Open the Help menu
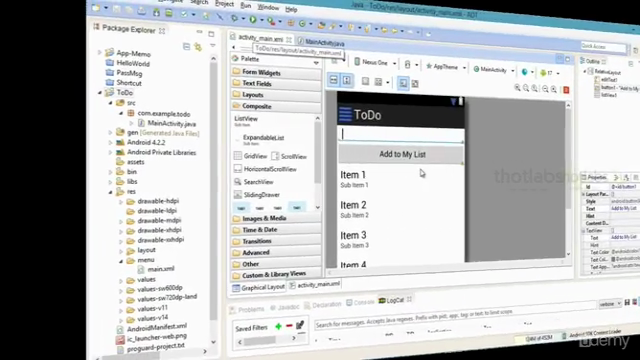640x360 pixels. pos(291,9)
